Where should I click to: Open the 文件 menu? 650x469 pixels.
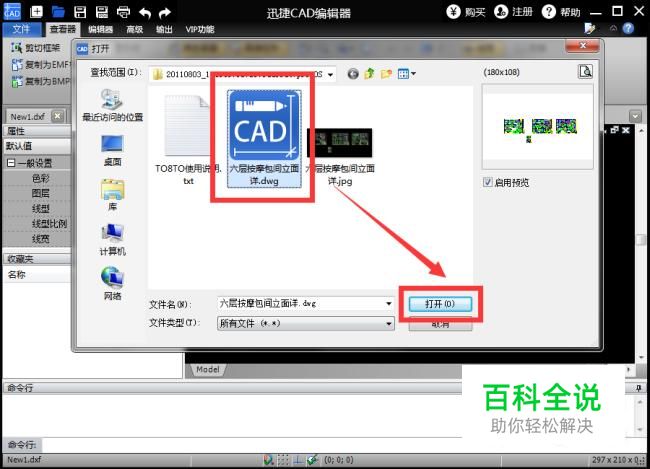[x=22, y=29]
